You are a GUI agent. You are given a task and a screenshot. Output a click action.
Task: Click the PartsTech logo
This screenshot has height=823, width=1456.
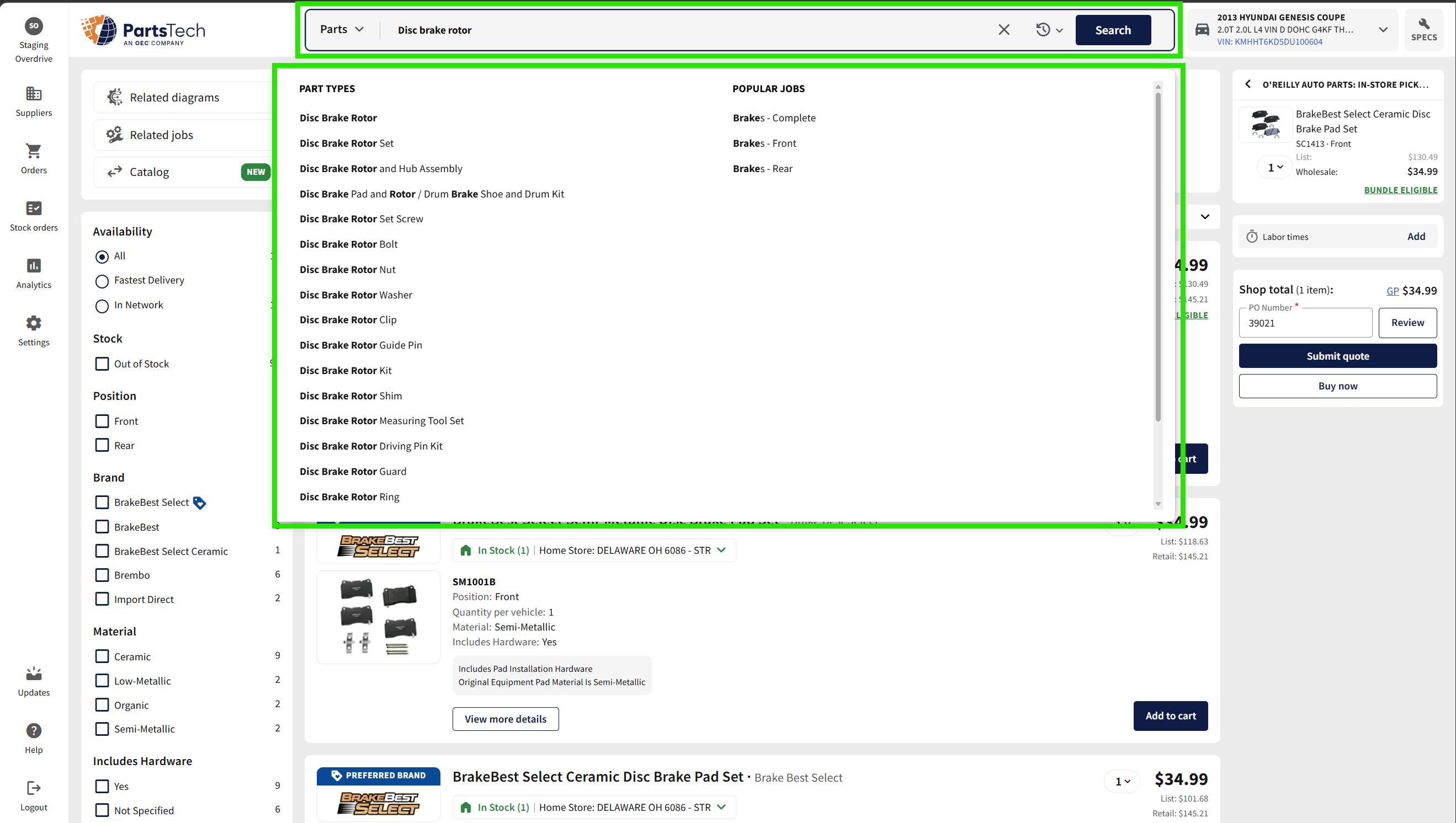click(143, 30)
